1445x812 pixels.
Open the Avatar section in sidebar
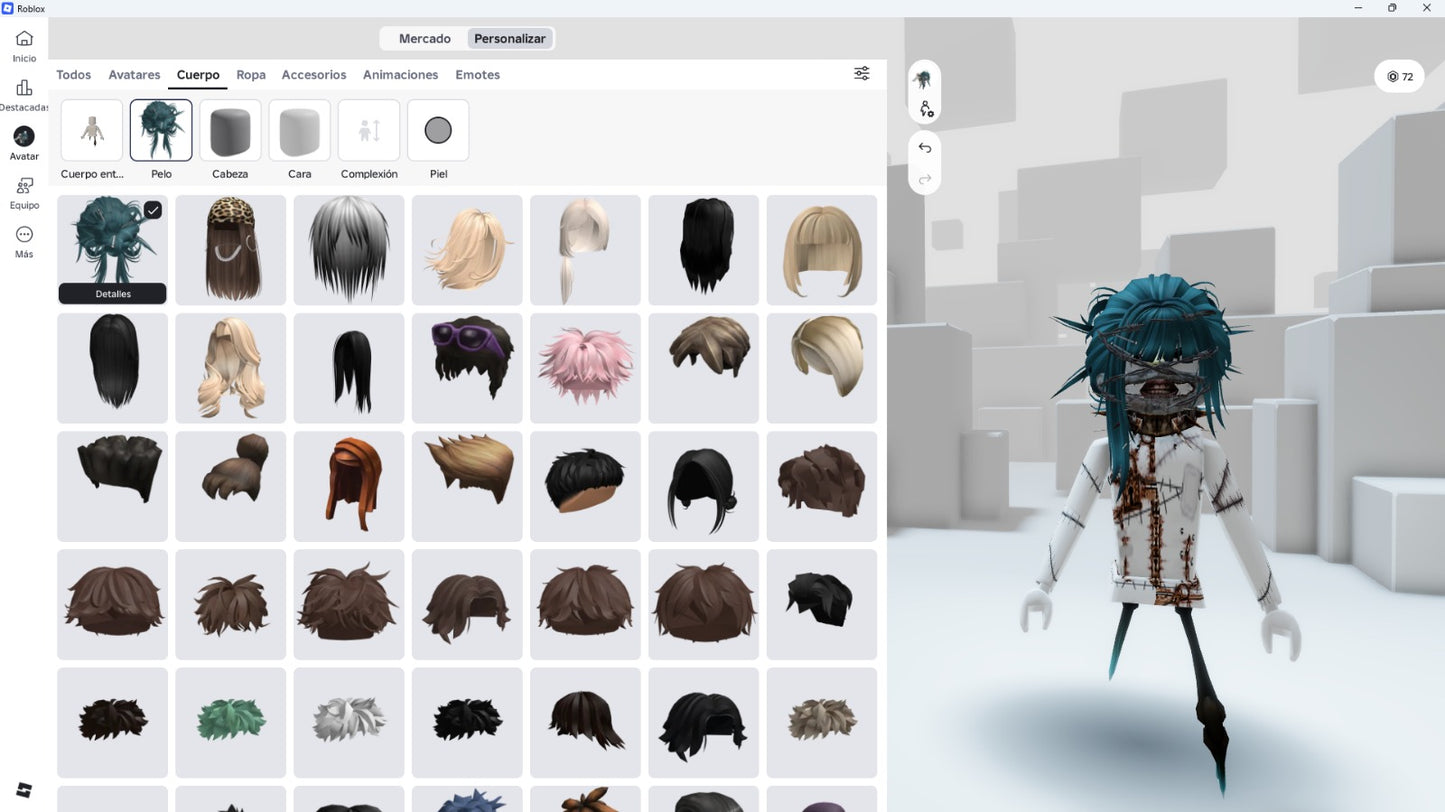24,144
